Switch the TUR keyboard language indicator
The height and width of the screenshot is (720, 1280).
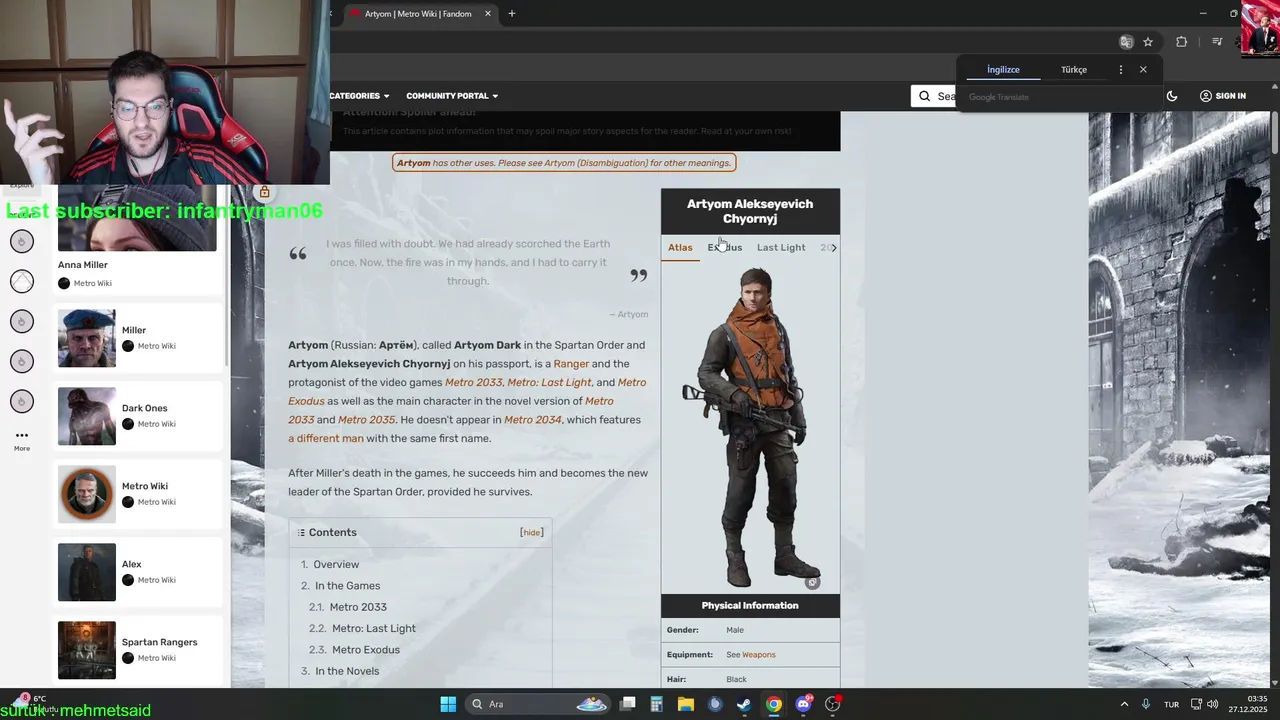click(1171, 704)
